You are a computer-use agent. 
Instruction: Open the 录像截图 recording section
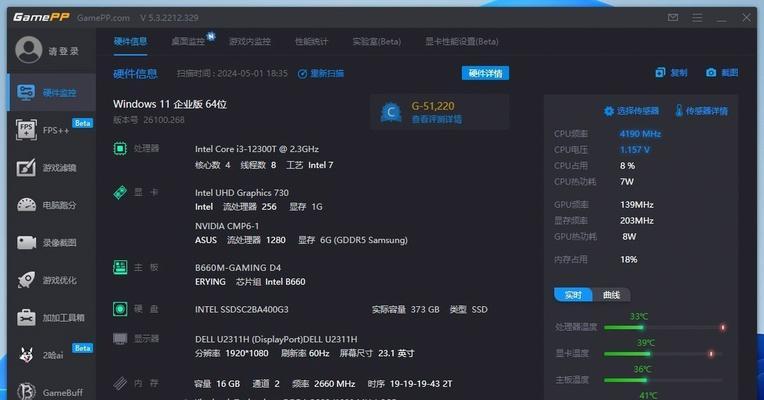click(52, 243)
